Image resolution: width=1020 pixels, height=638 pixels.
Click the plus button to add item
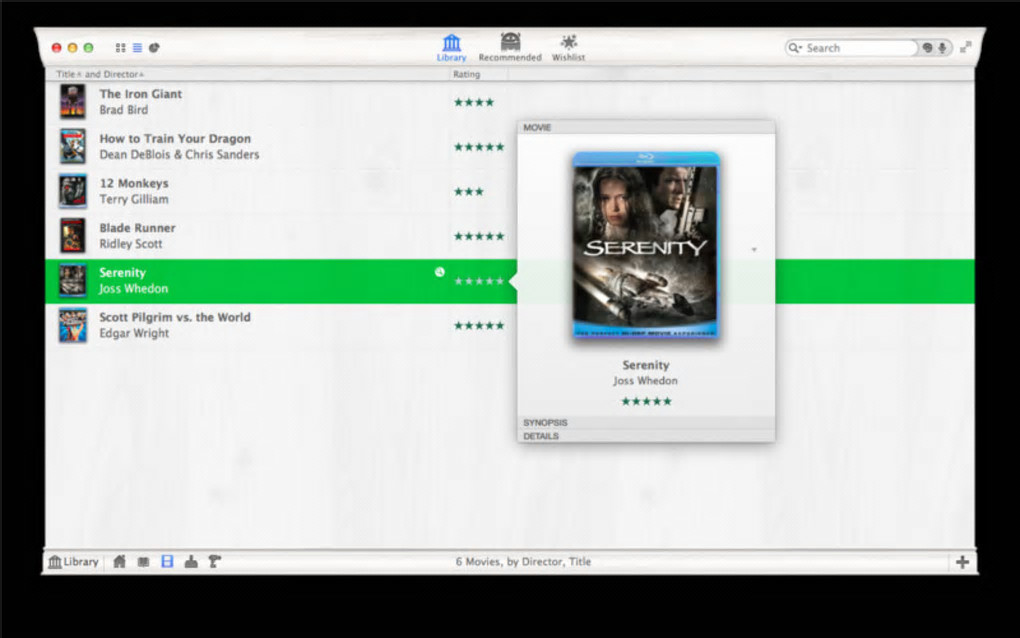pos(963,562)
